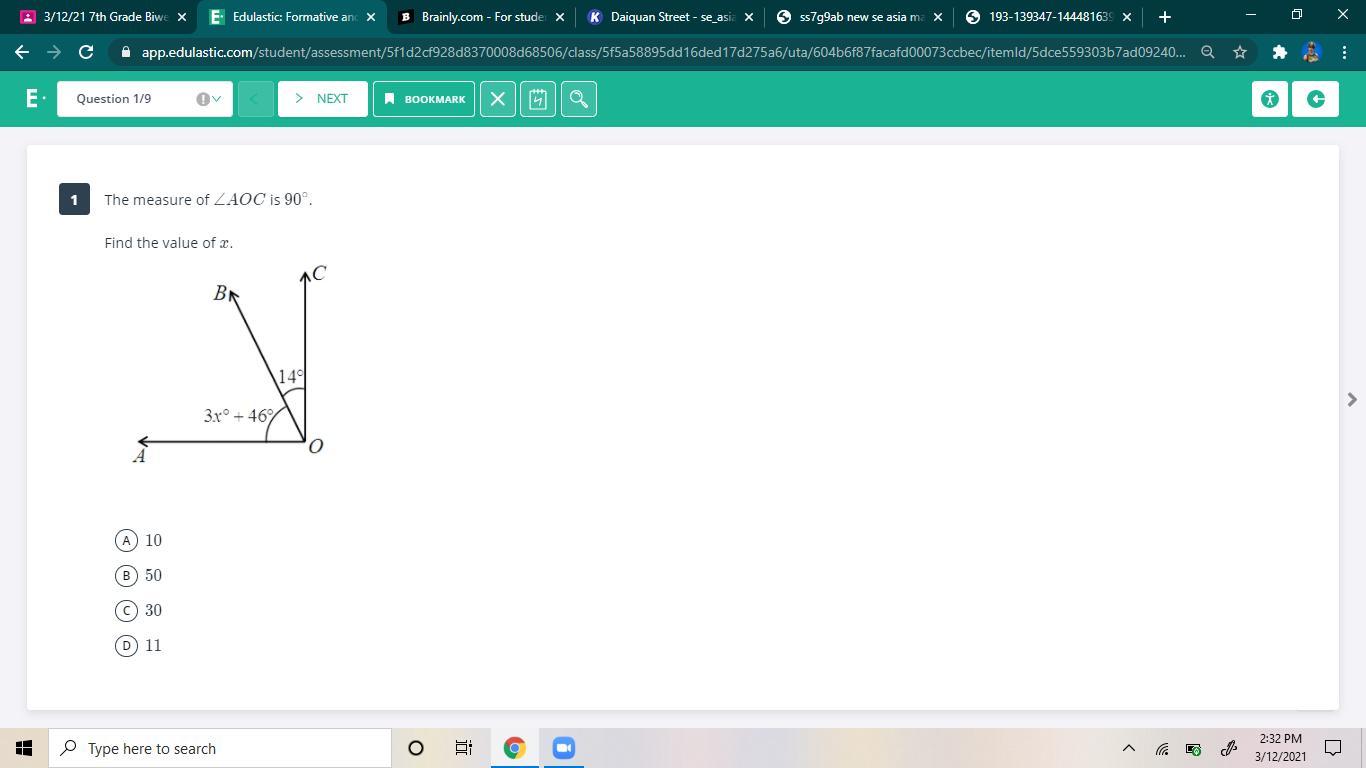Reload the page
1366x768 pixels.
[x=86, y=52]
